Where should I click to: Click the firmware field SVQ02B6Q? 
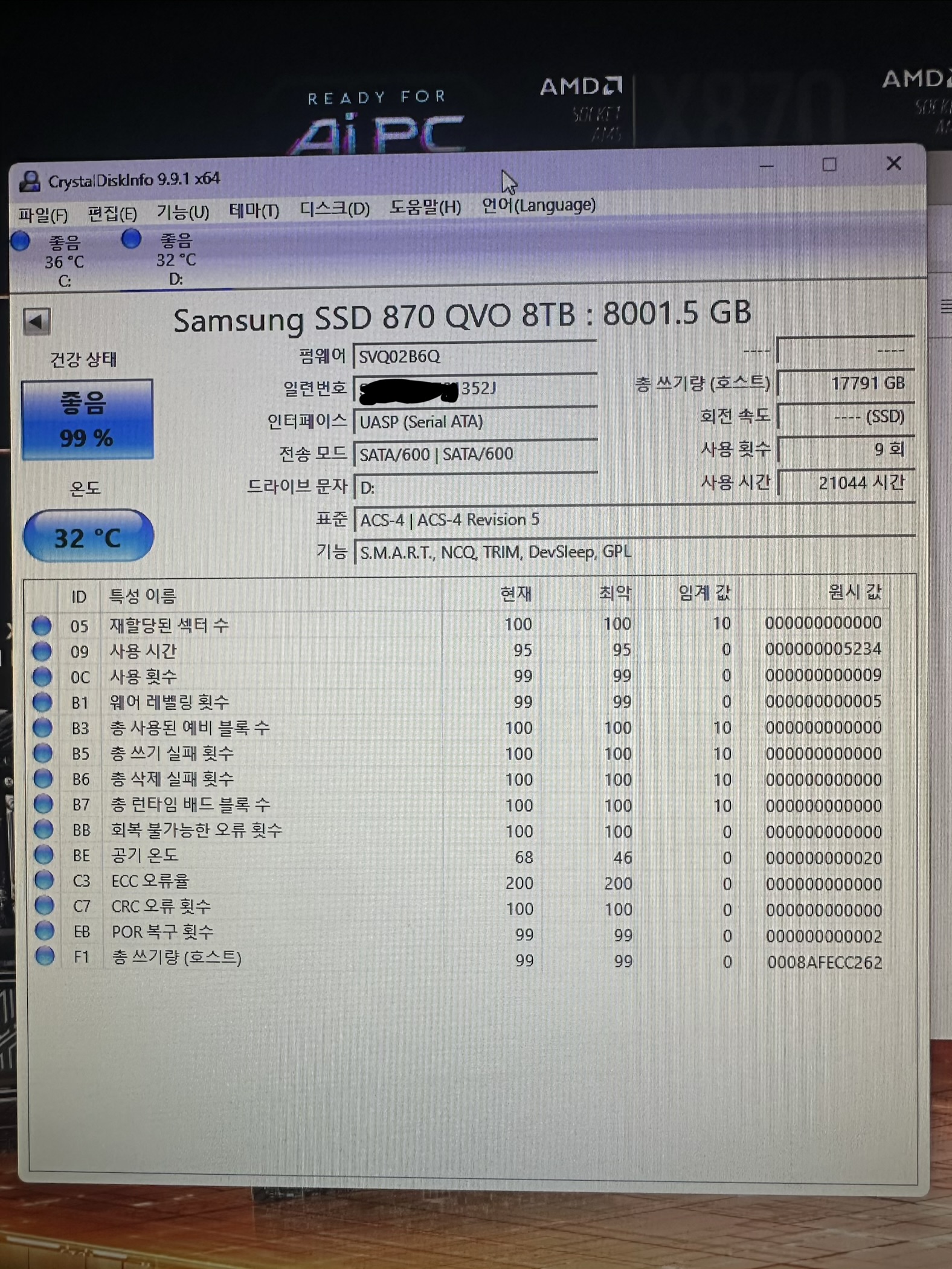[475, 356]
